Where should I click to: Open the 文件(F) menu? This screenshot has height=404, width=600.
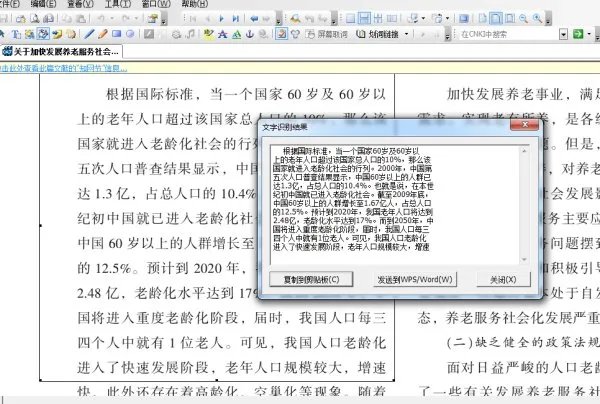click(x=9, y=4)
